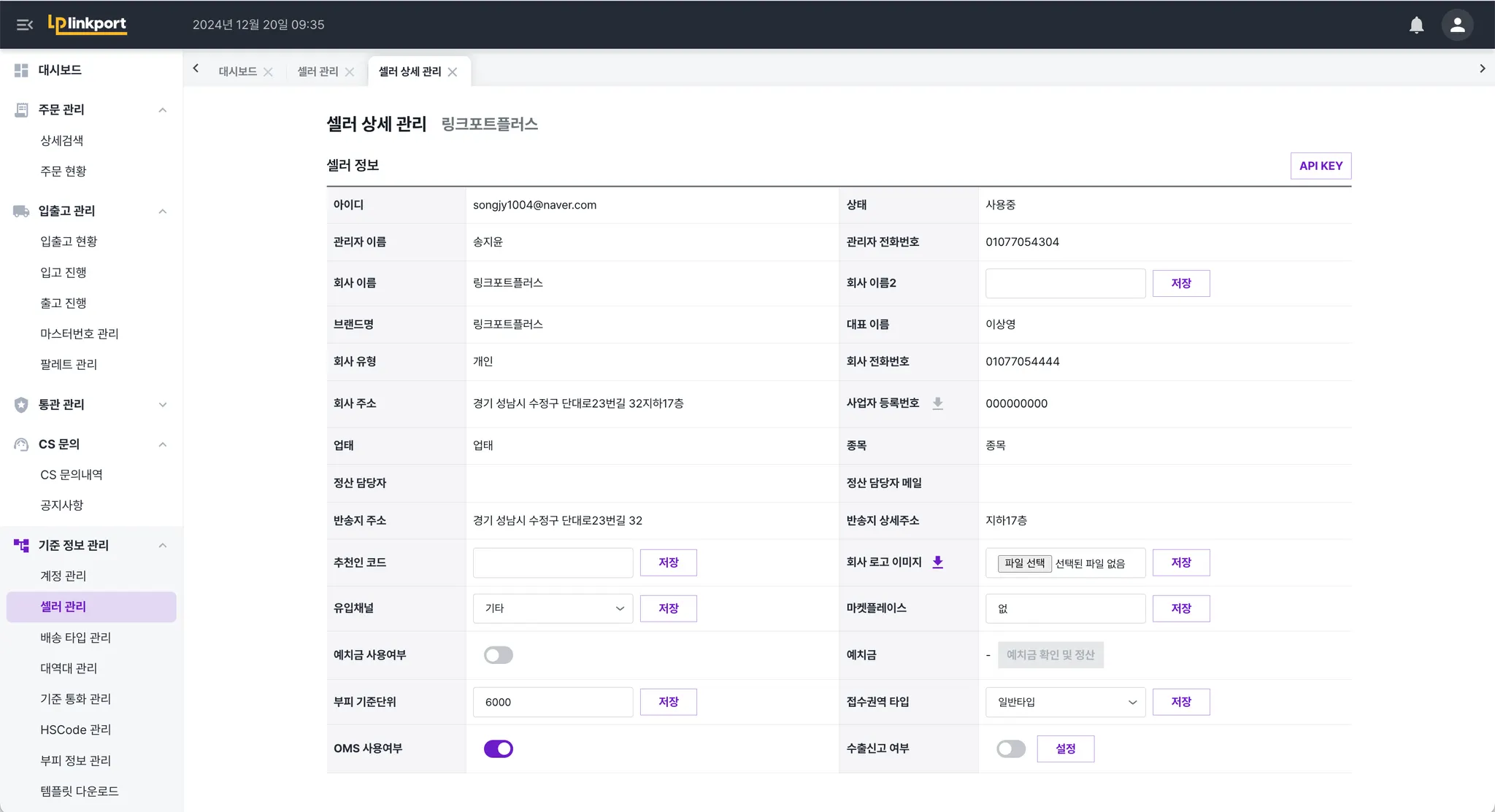
Task: Close the 셀러 상세 관리 tab
Action: pyautogui.click(x=453, y=71)
